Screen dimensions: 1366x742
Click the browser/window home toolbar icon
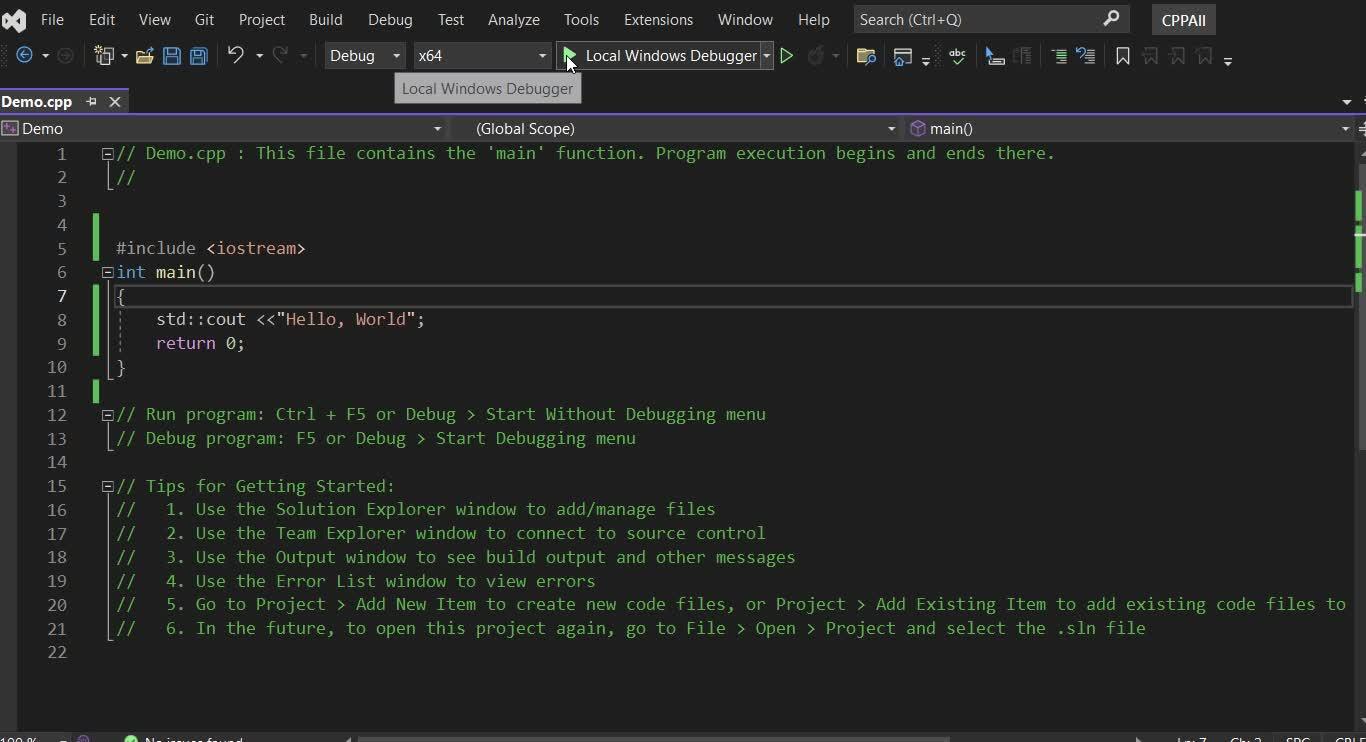pyautogui.click(x=903, y=56)
